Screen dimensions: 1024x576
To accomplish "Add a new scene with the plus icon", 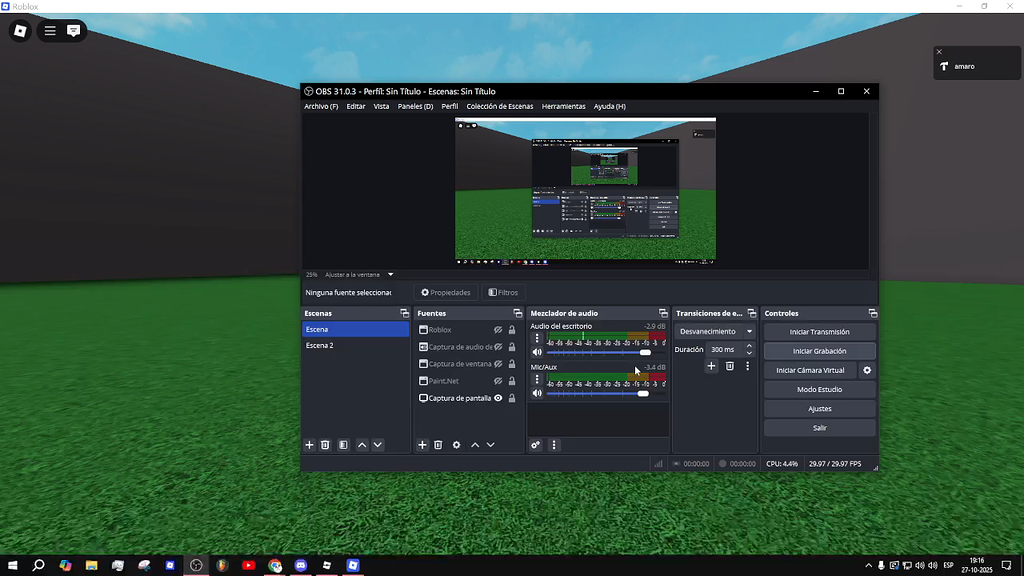I will (310, 445).
